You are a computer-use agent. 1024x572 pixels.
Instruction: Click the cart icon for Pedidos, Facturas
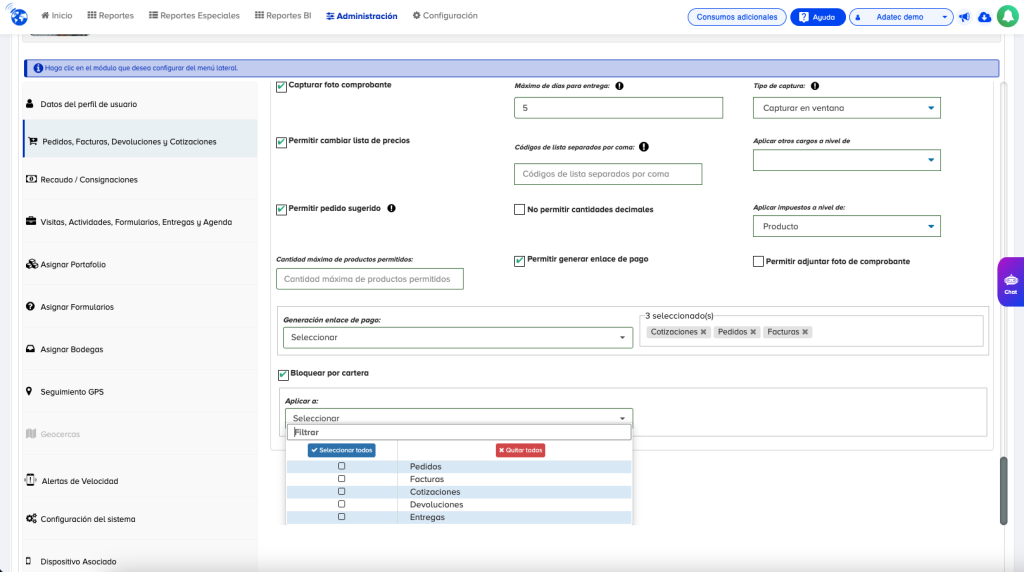point(33,141)
